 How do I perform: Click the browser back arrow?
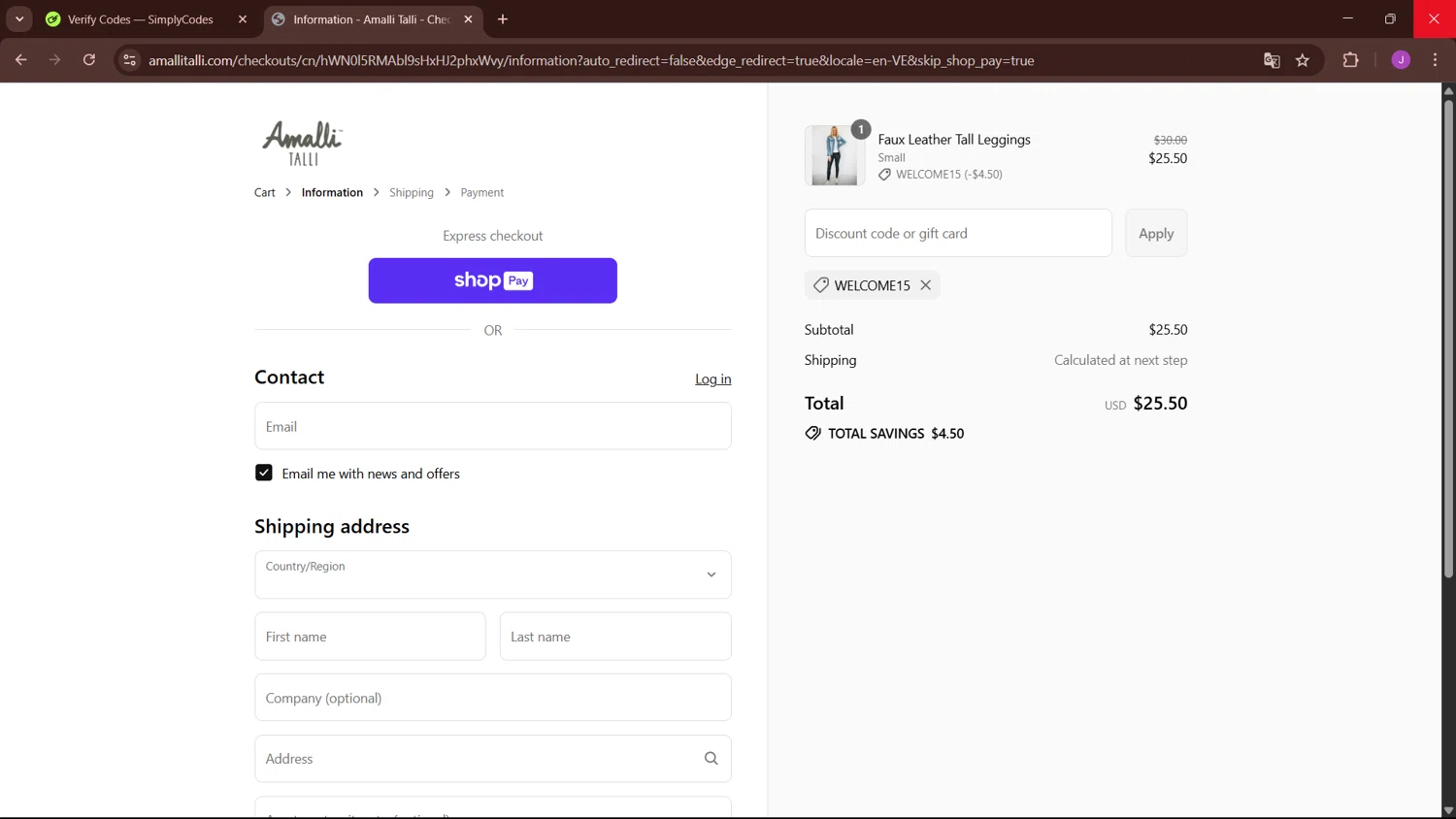[20, 60]
